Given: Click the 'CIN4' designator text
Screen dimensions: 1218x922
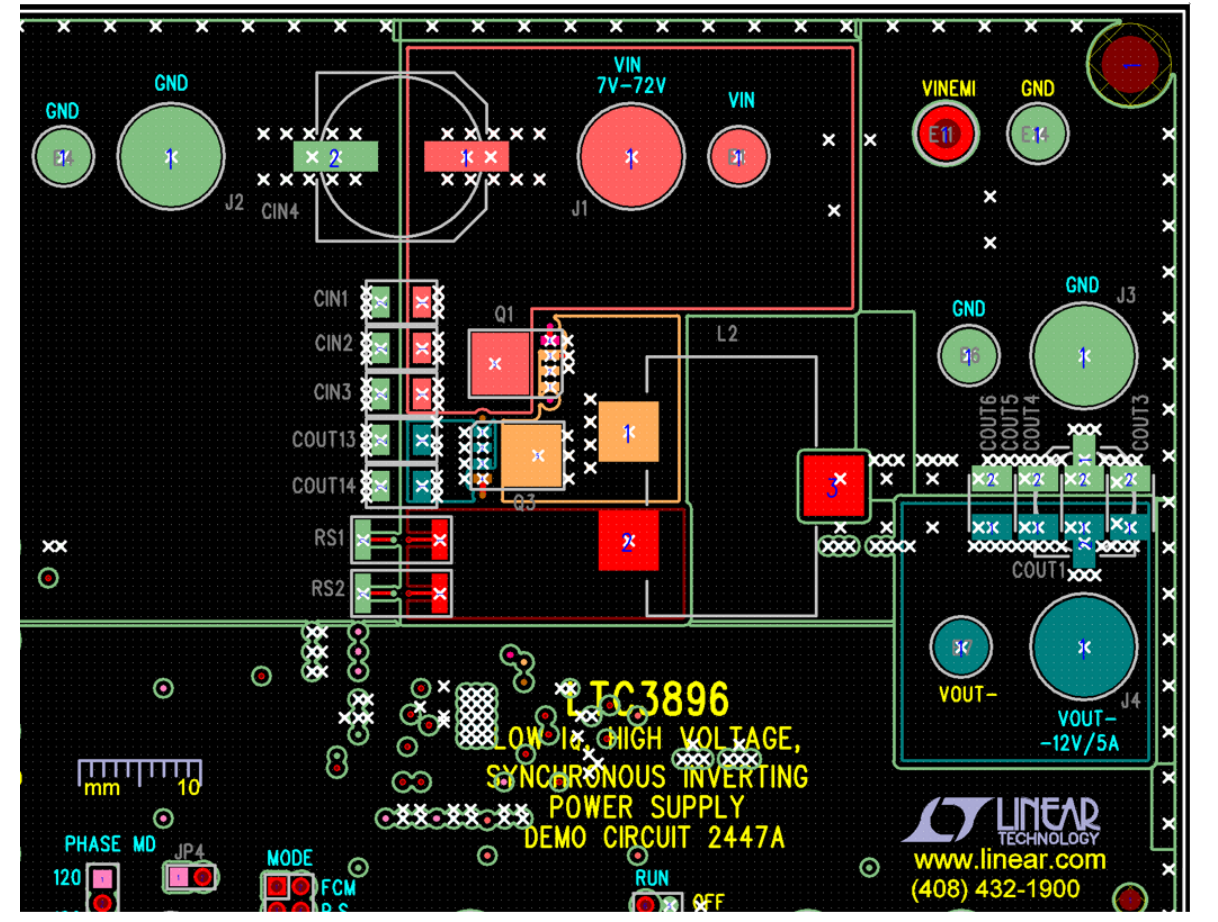Looking at the screenshot, I should click(x=280, y=212).
